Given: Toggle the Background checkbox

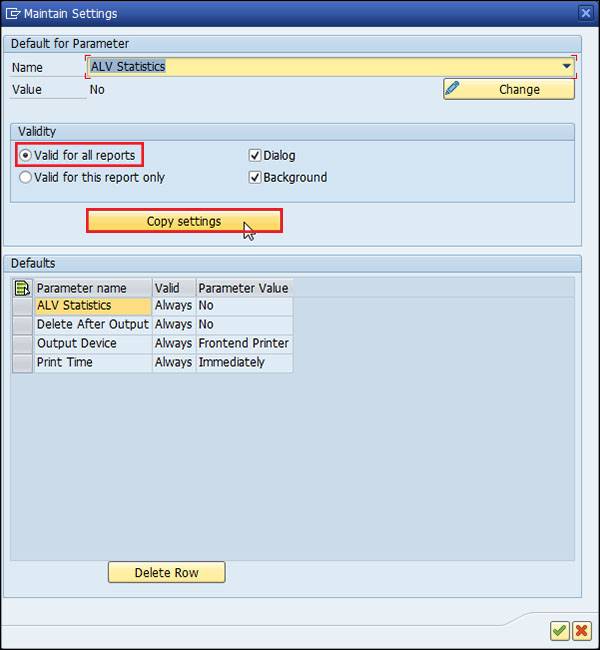Looking at the screenshot, I should click(255, 177).
